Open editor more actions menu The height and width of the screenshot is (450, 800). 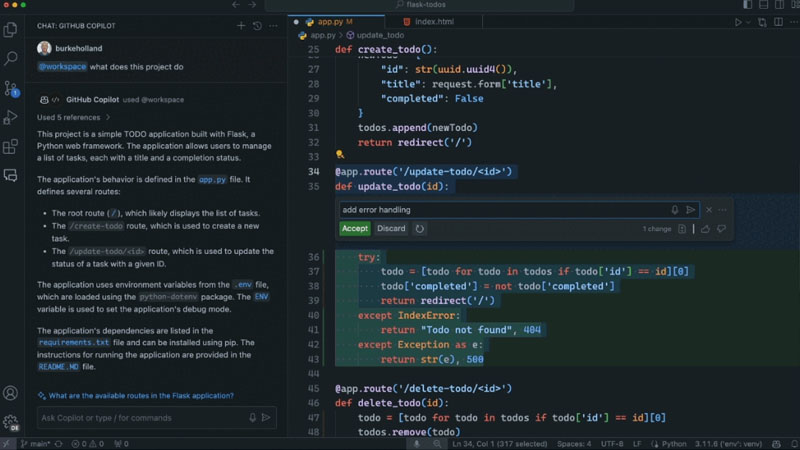[x=794, y=22]
